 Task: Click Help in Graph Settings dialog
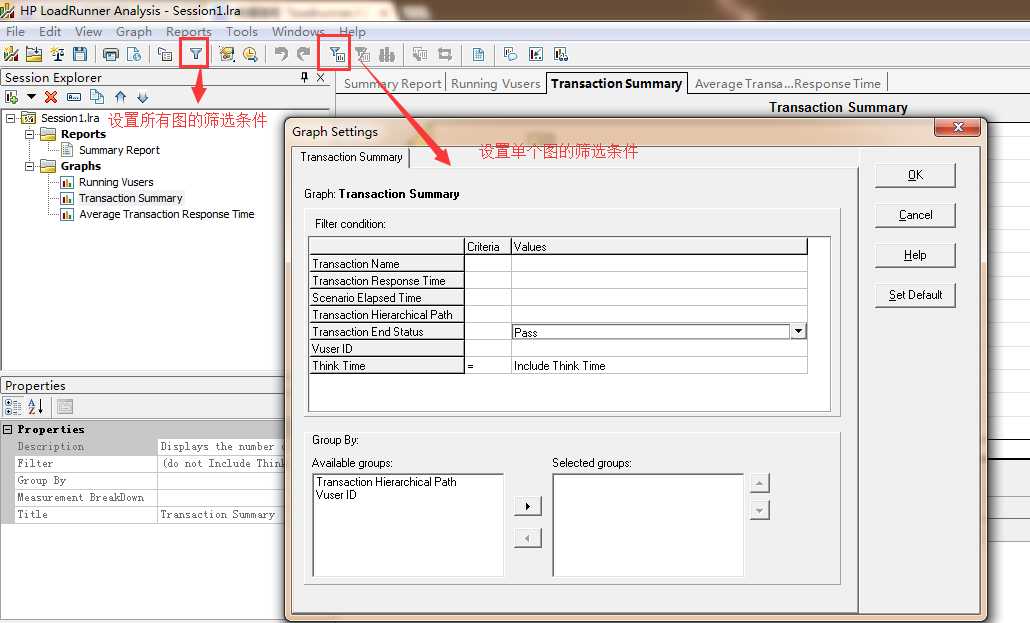click(915, 255)
